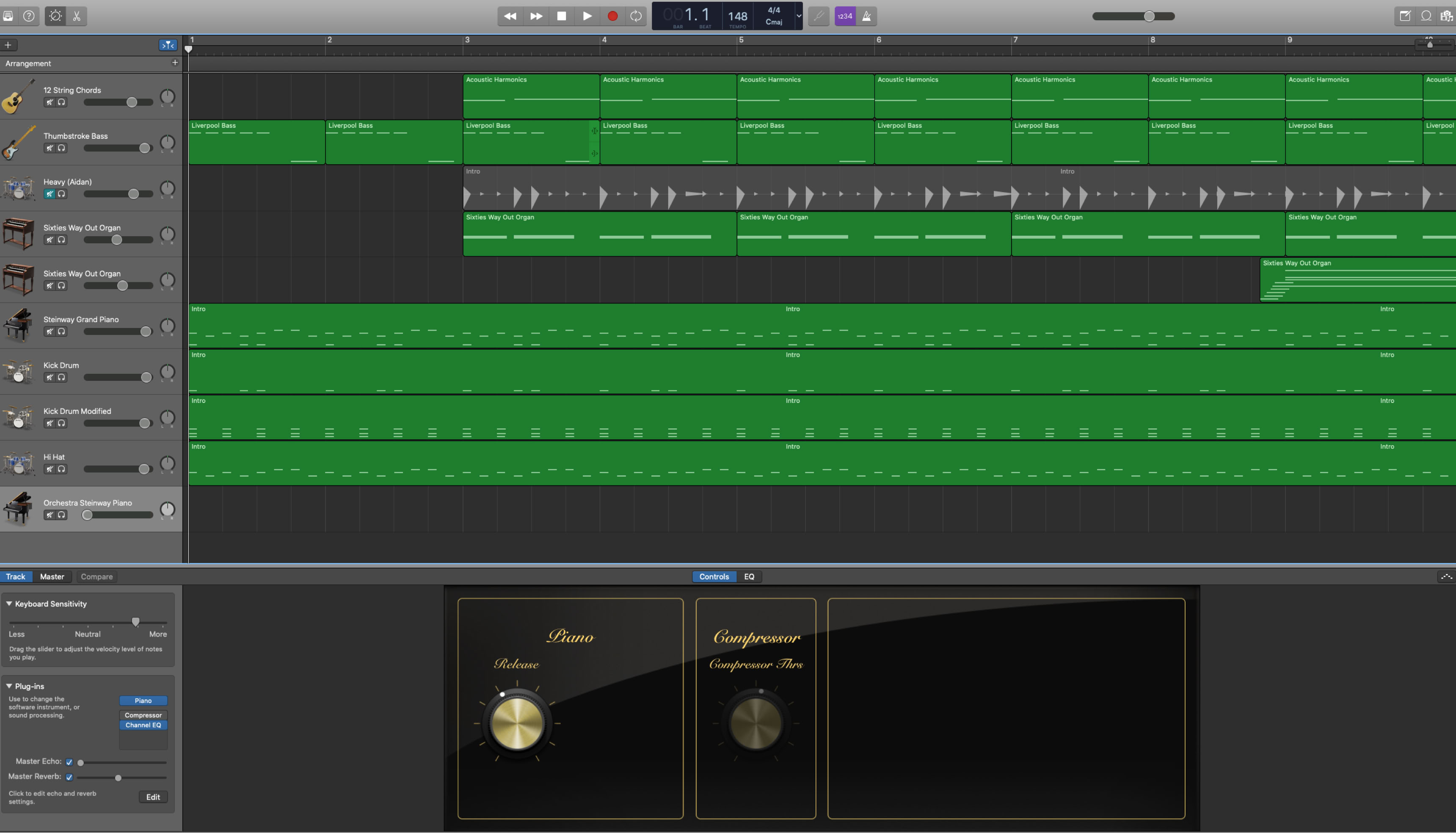Viewport: 1456px width, 833px height.
Task: Enable the tuner icon
Action: [819, 16]
